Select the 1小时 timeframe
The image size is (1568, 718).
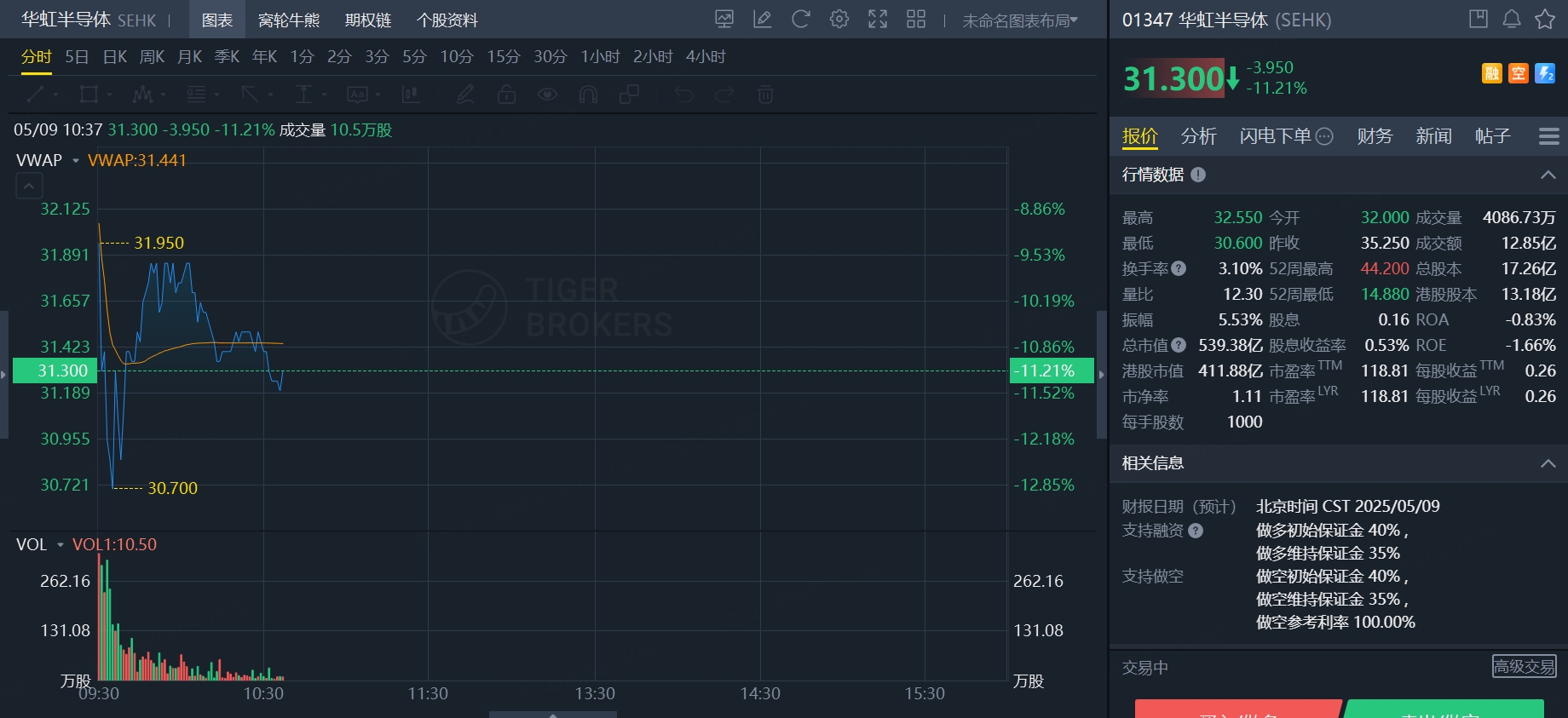pyautogui.click(x=600, y=57)
